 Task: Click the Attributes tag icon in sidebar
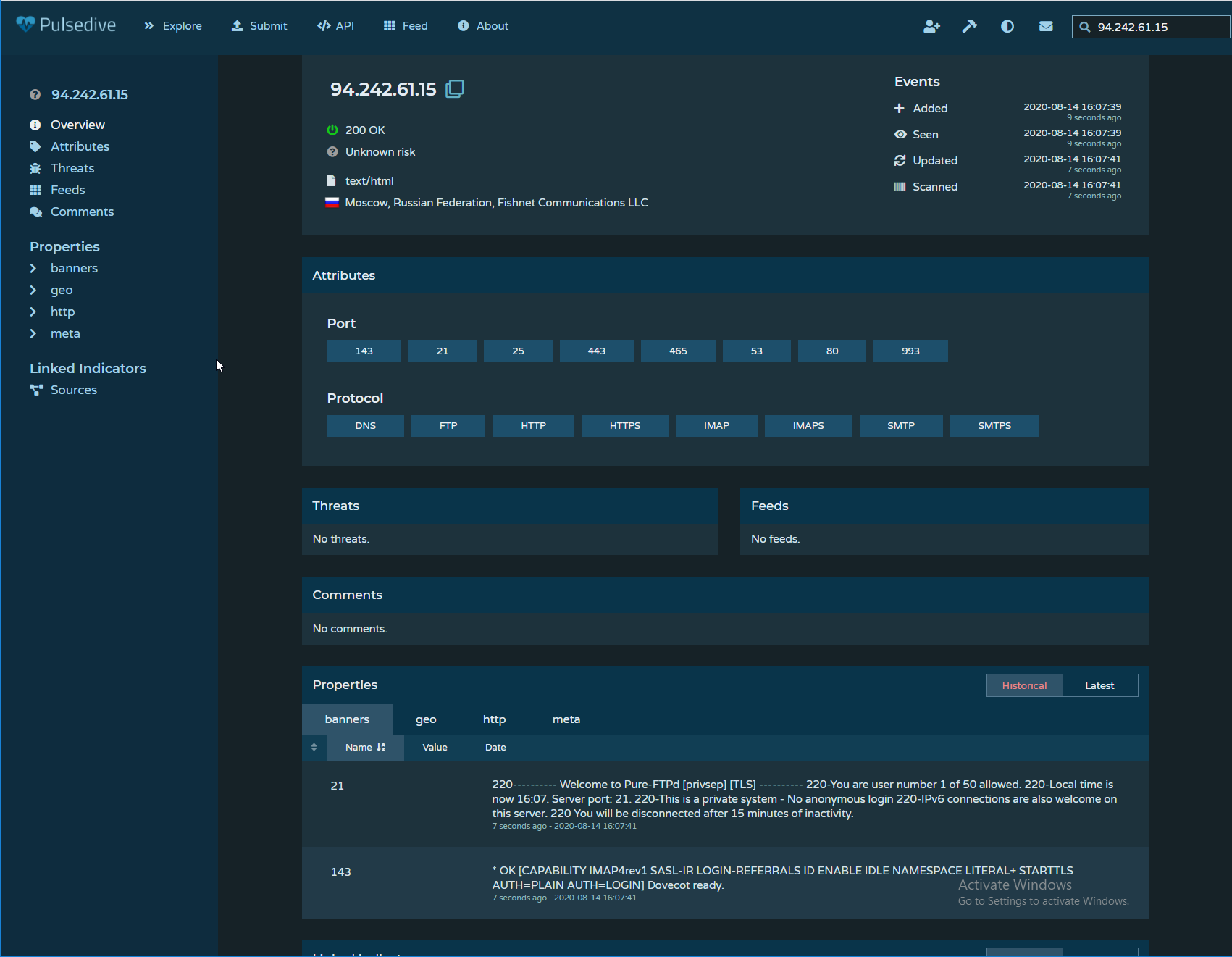click(35, 146)
